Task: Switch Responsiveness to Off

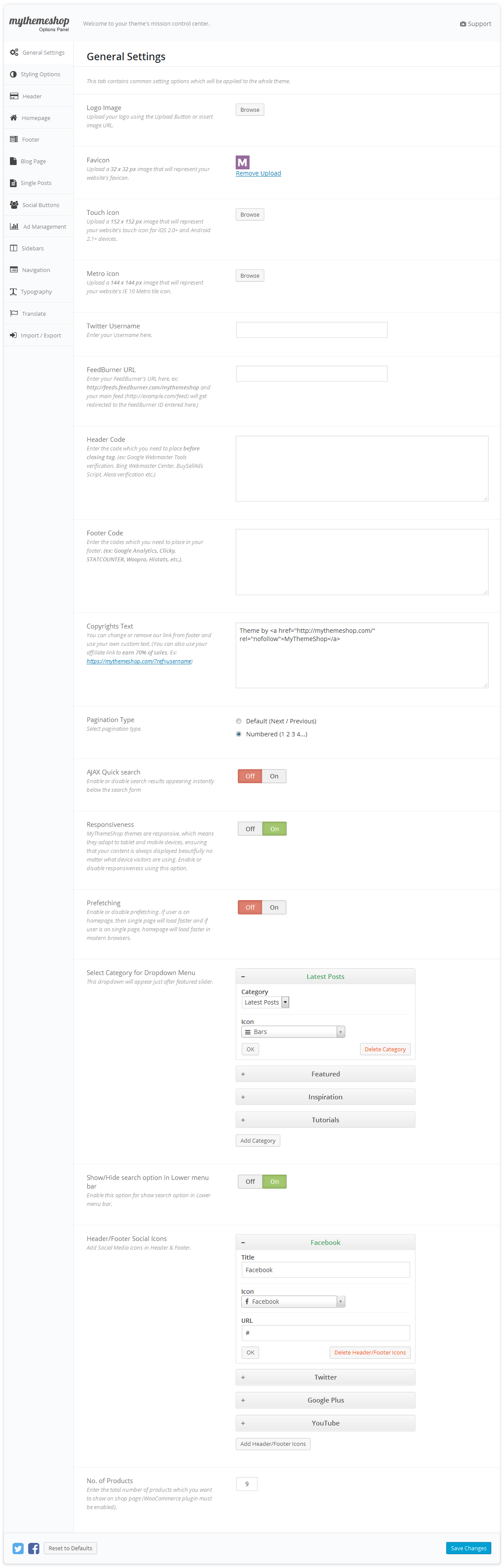Action: coord(250,829)
